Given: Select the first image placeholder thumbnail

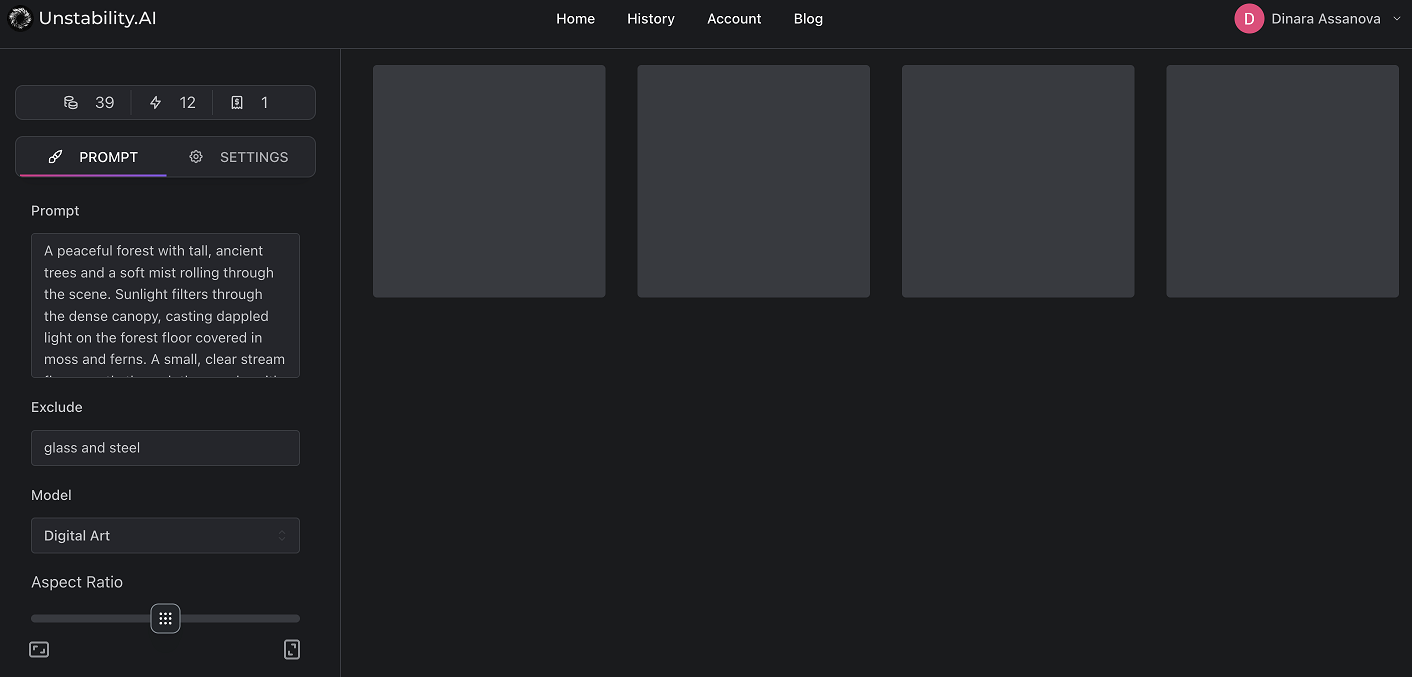Looking at the screenshot, I should [489, 181].
